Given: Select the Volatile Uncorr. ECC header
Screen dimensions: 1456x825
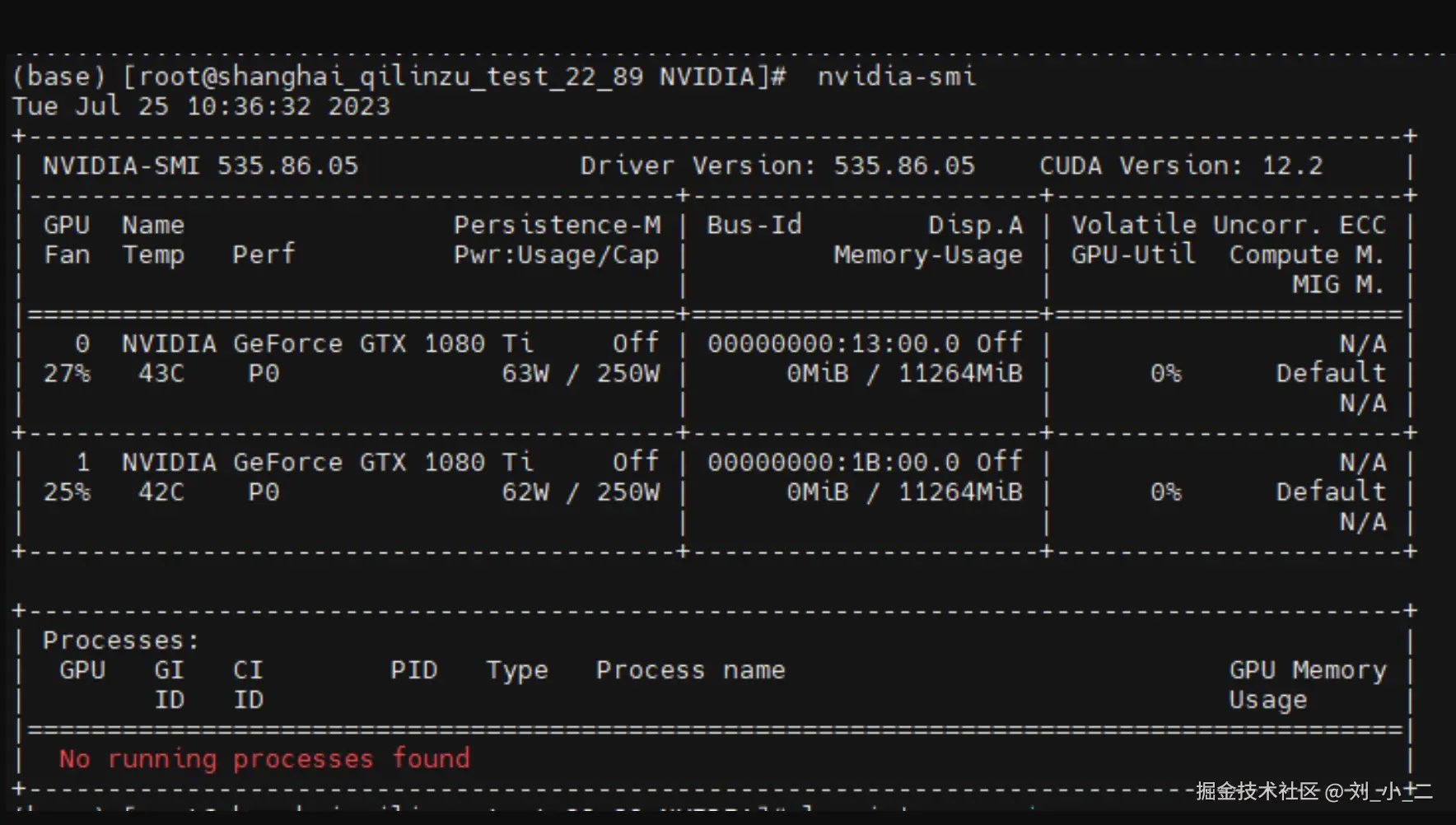Looking at the screenshot, I should click(1229, 225).
